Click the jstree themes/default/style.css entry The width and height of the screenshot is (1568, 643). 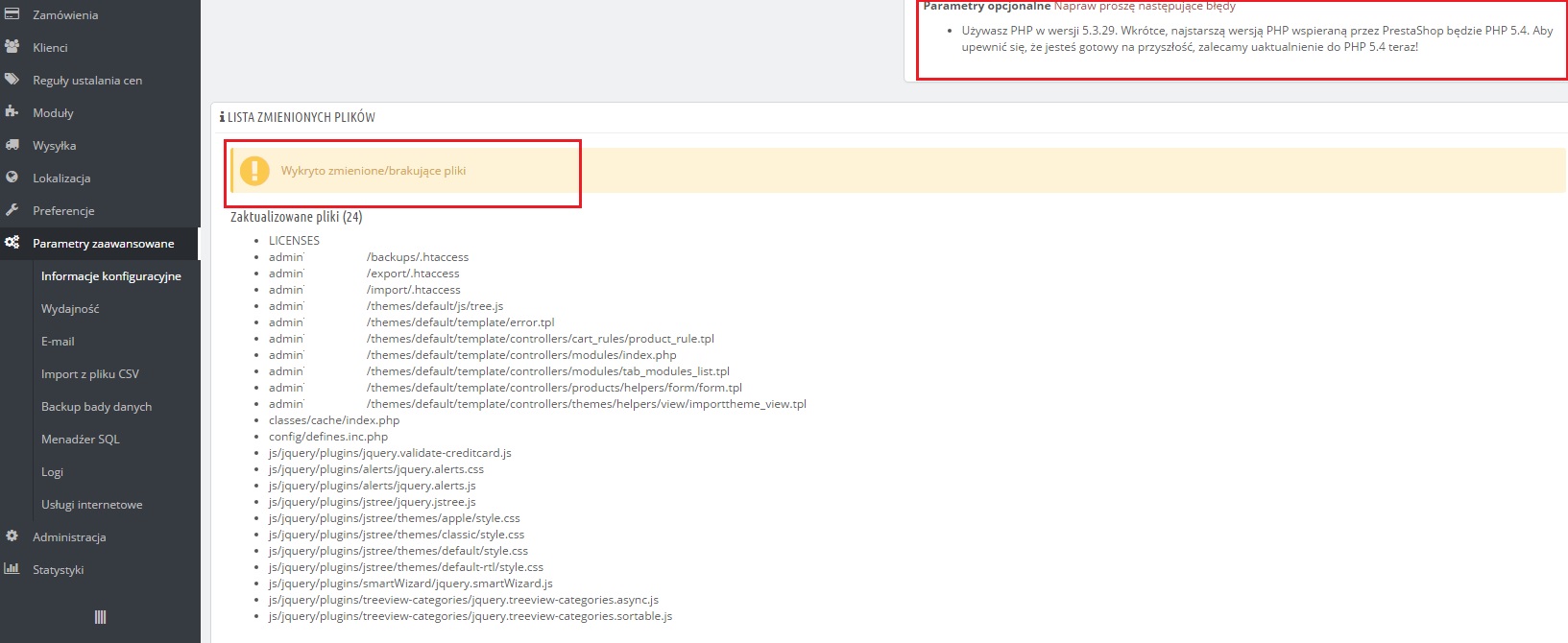click(398, 551)
